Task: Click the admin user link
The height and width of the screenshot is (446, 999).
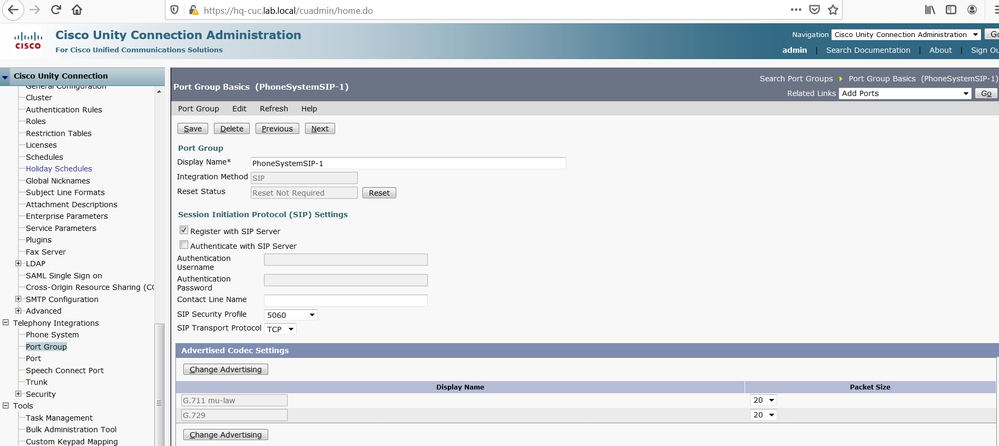Action: click(x=794, y=50)
